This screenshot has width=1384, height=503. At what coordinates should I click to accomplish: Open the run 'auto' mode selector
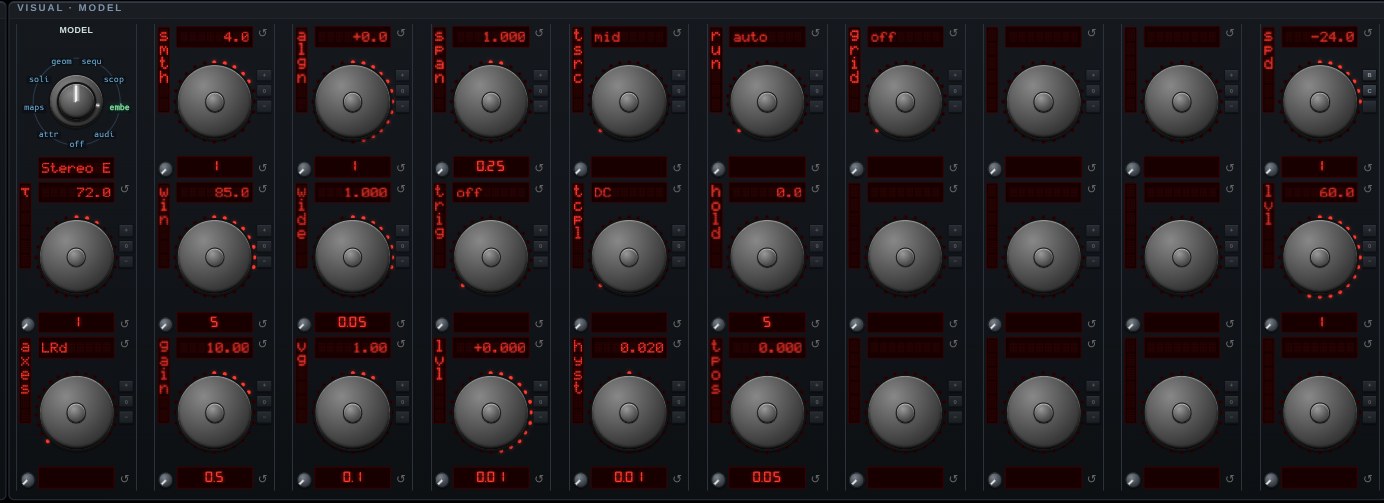point(766,36)
